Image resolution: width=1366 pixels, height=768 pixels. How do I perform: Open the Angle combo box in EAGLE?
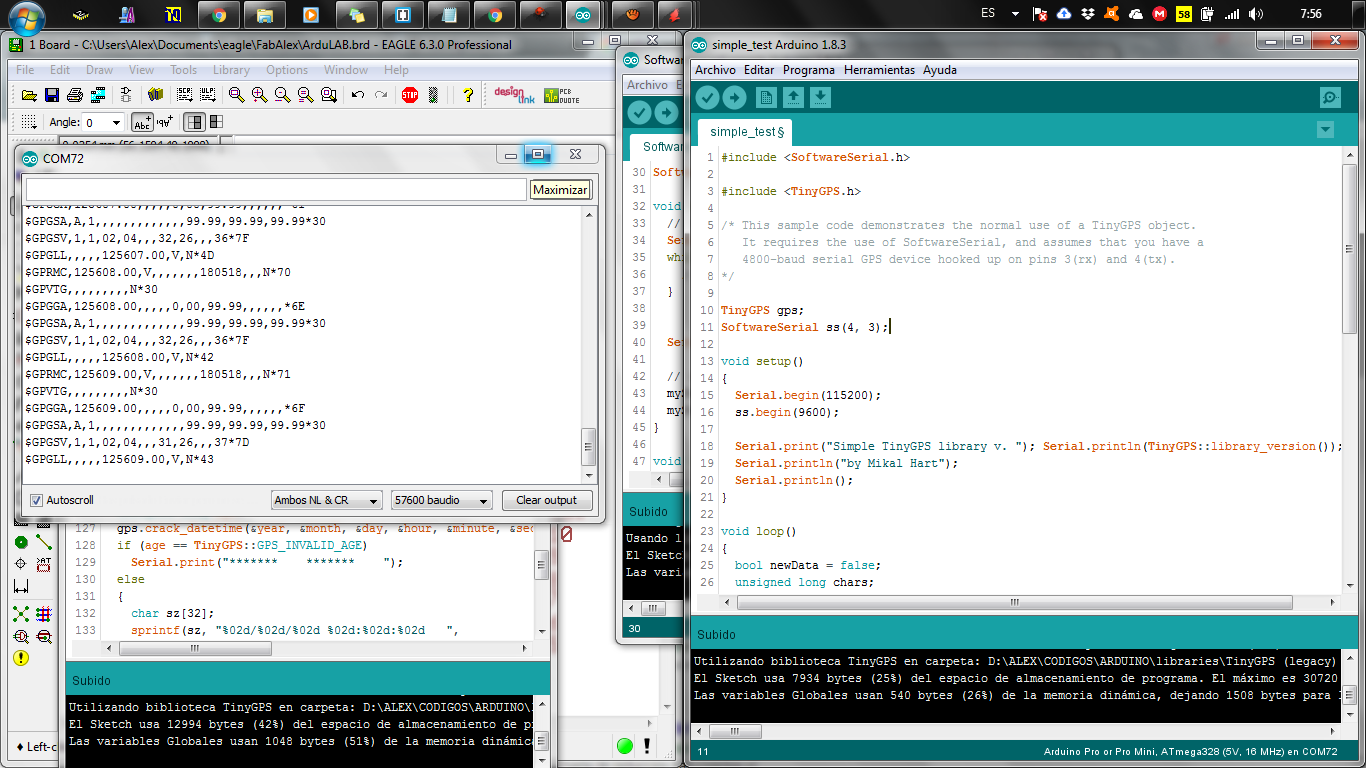click(x=102, y=122)
